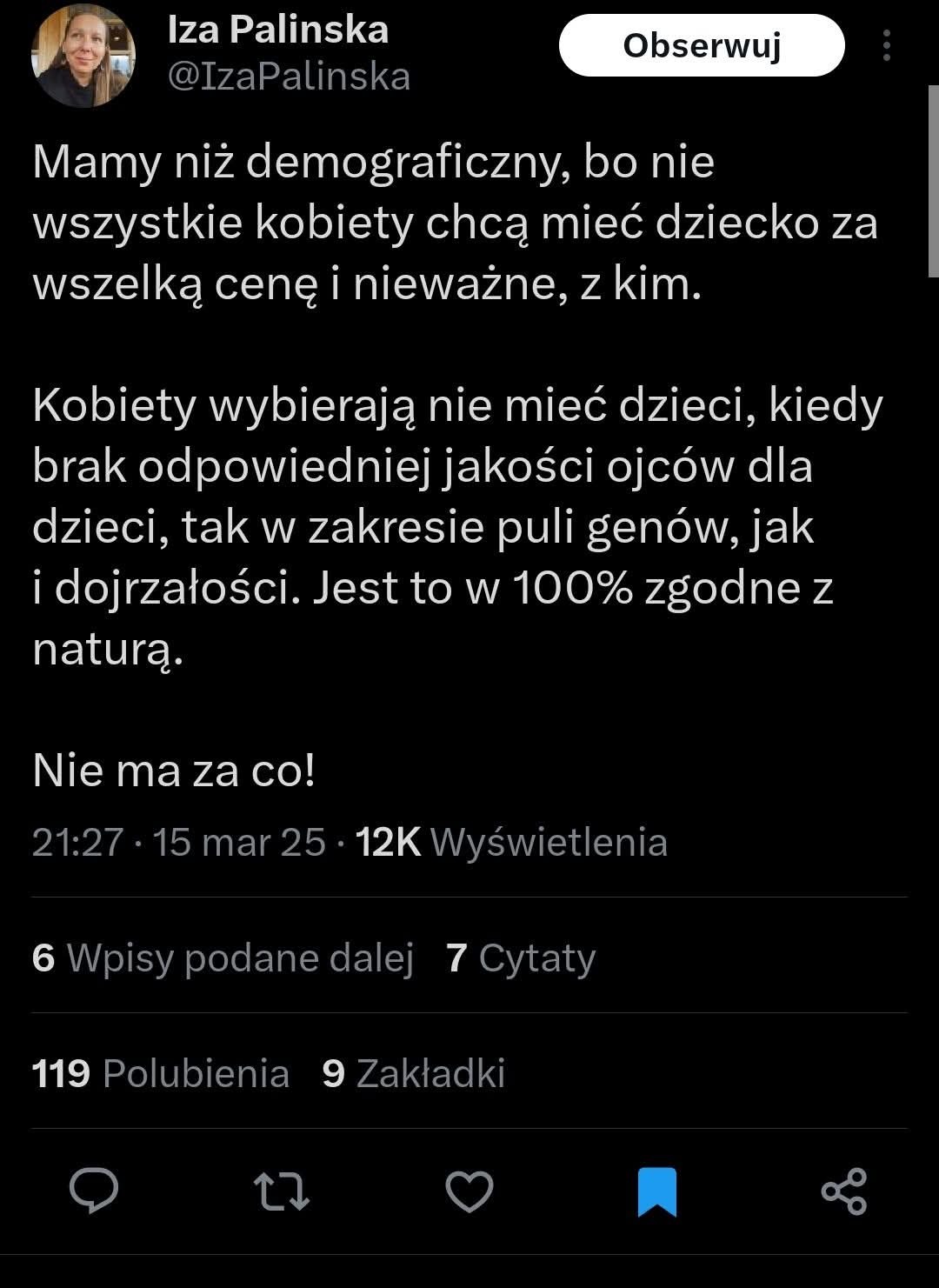Open the Iza Palinska display name link
The image size is (939, 1288).
(x=277, y=30)
